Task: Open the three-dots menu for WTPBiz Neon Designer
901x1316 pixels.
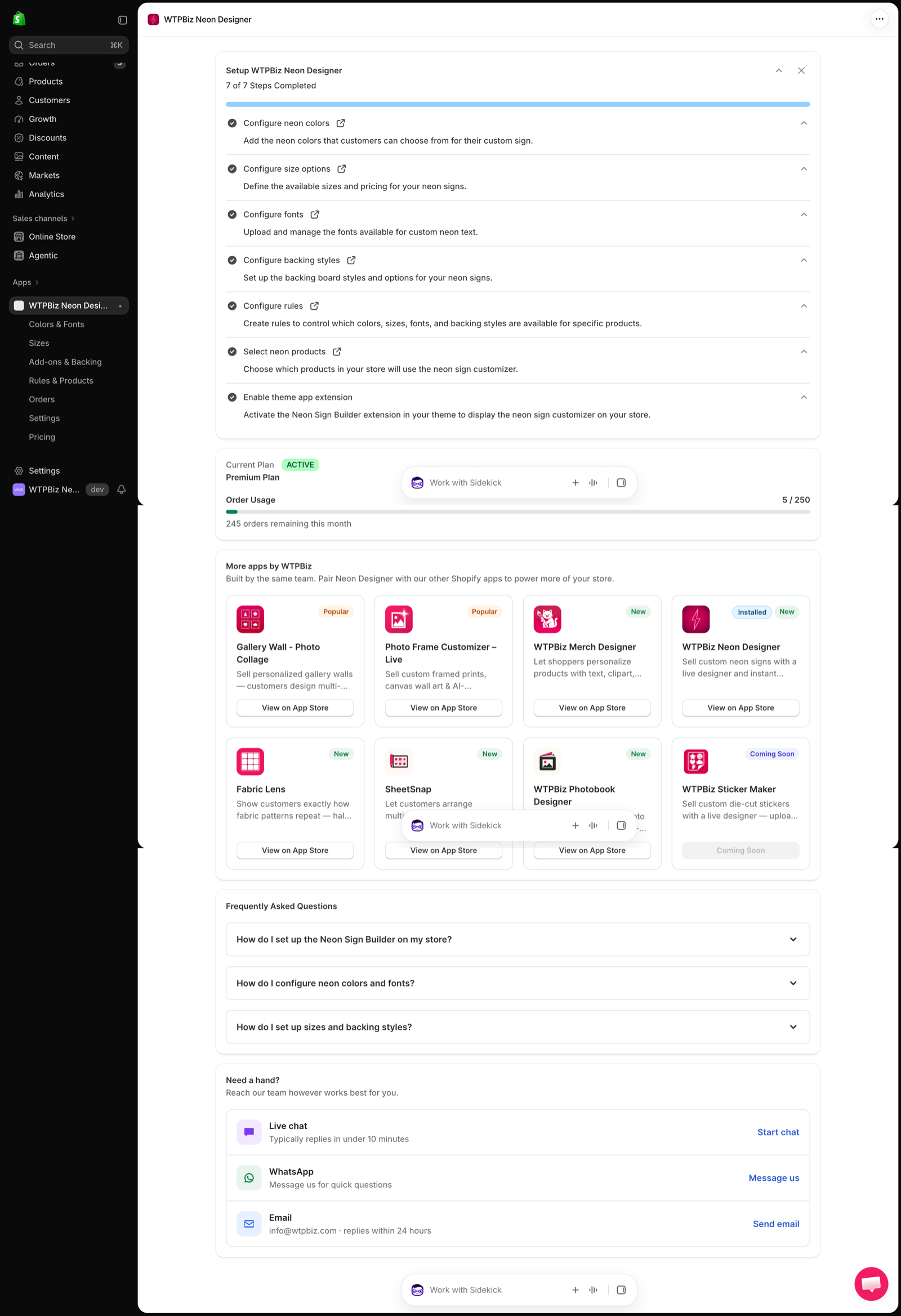Action: tap(879, 19)
